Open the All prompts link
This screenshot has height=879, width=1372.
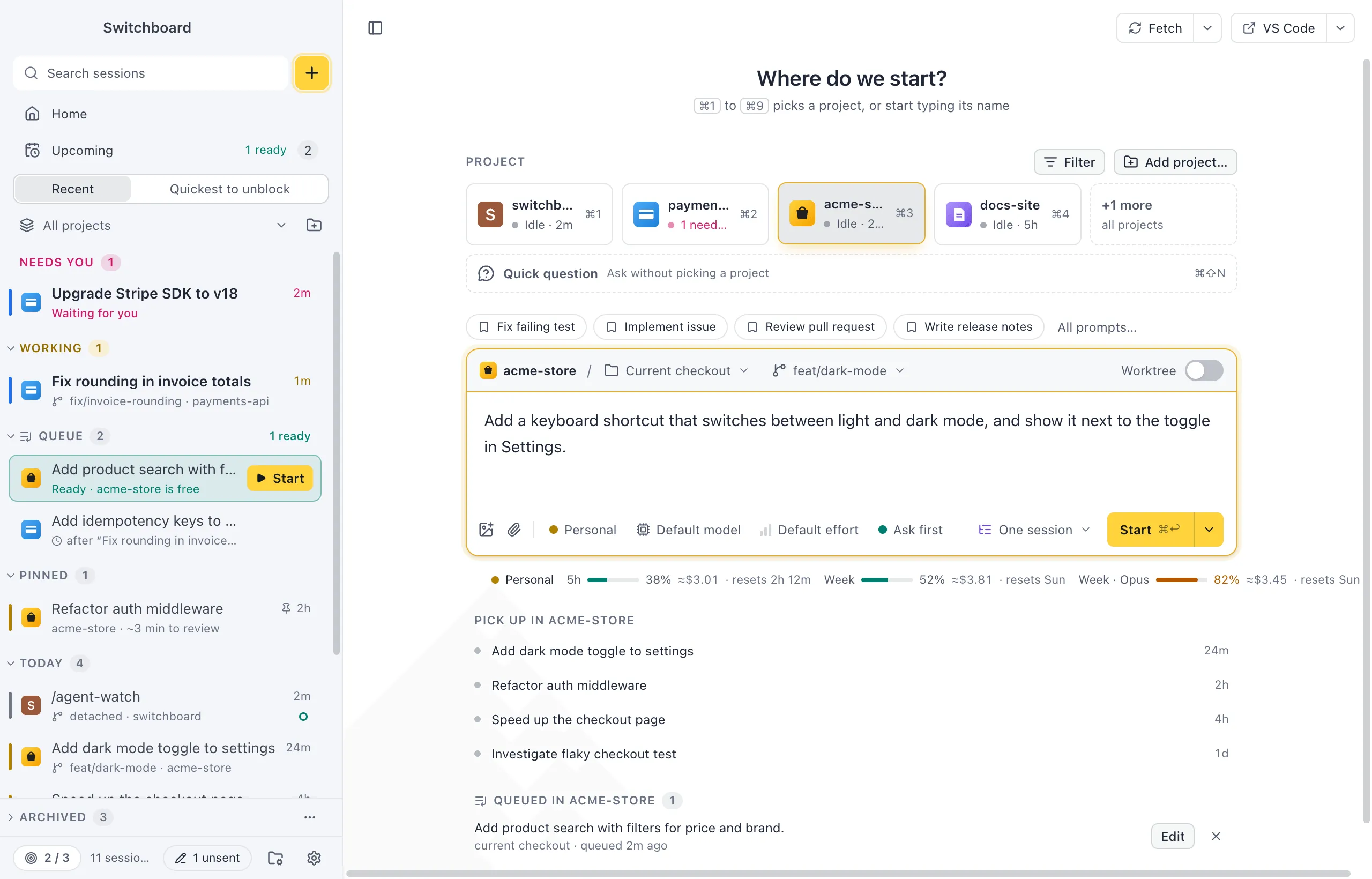click(1097, 327)
